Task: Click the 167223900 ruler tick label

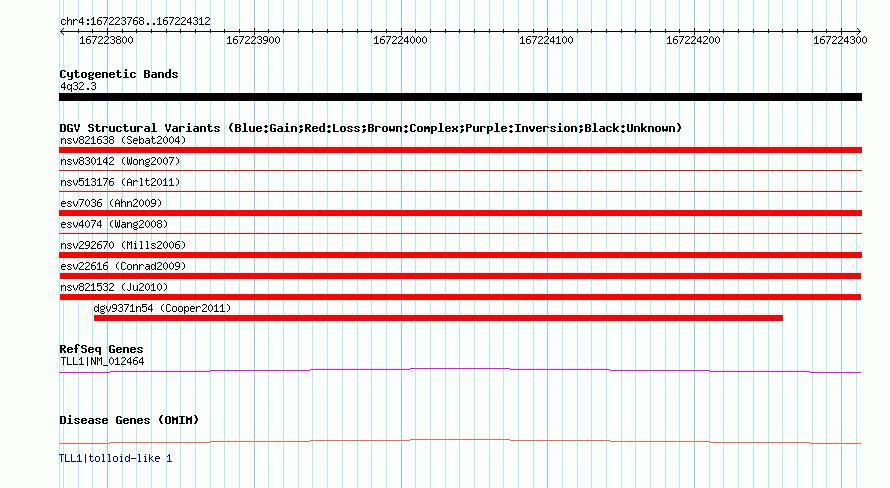Action: click(x=253, y=40)
